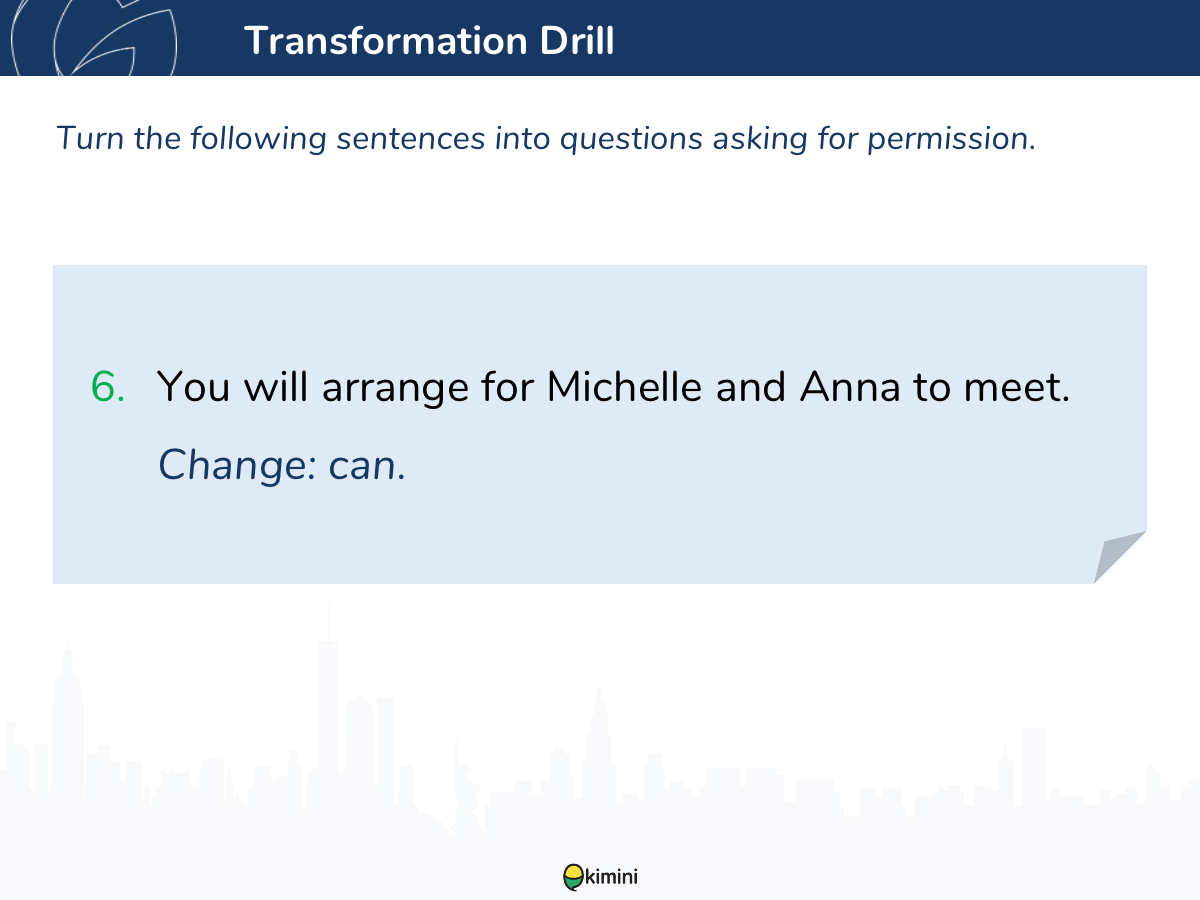Viewport: 1200px width, 900px height.
Task: Select the green number 6 label
Action: point(108,387)
